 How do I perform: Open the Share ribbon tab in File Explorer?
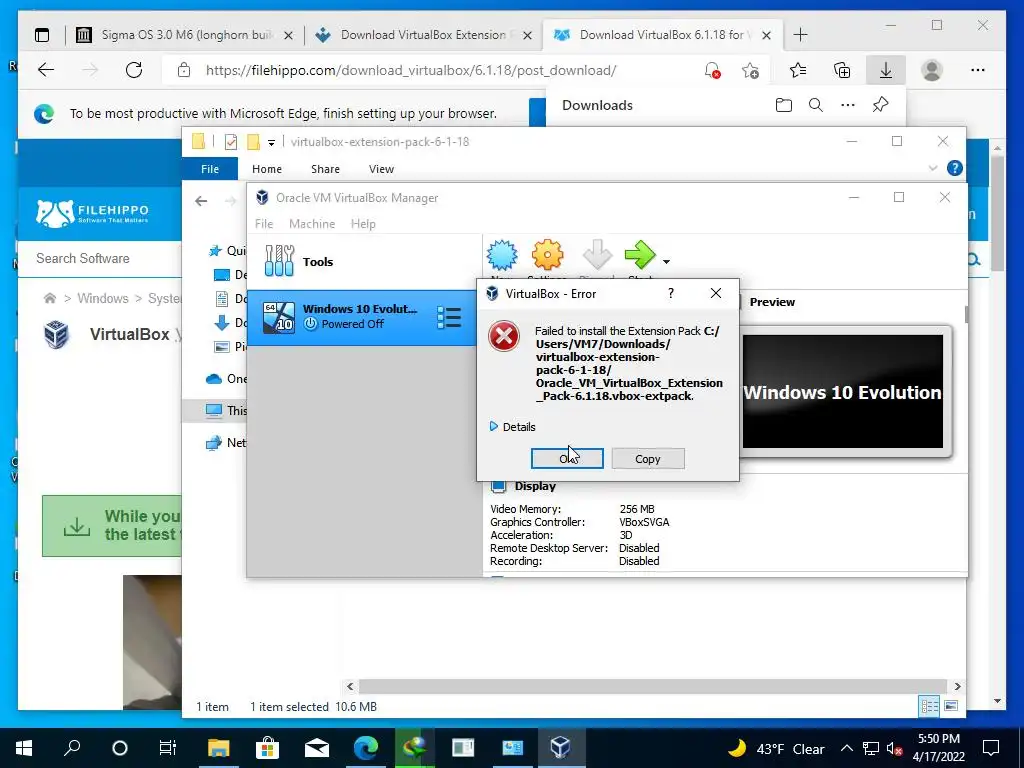point(325,168)
